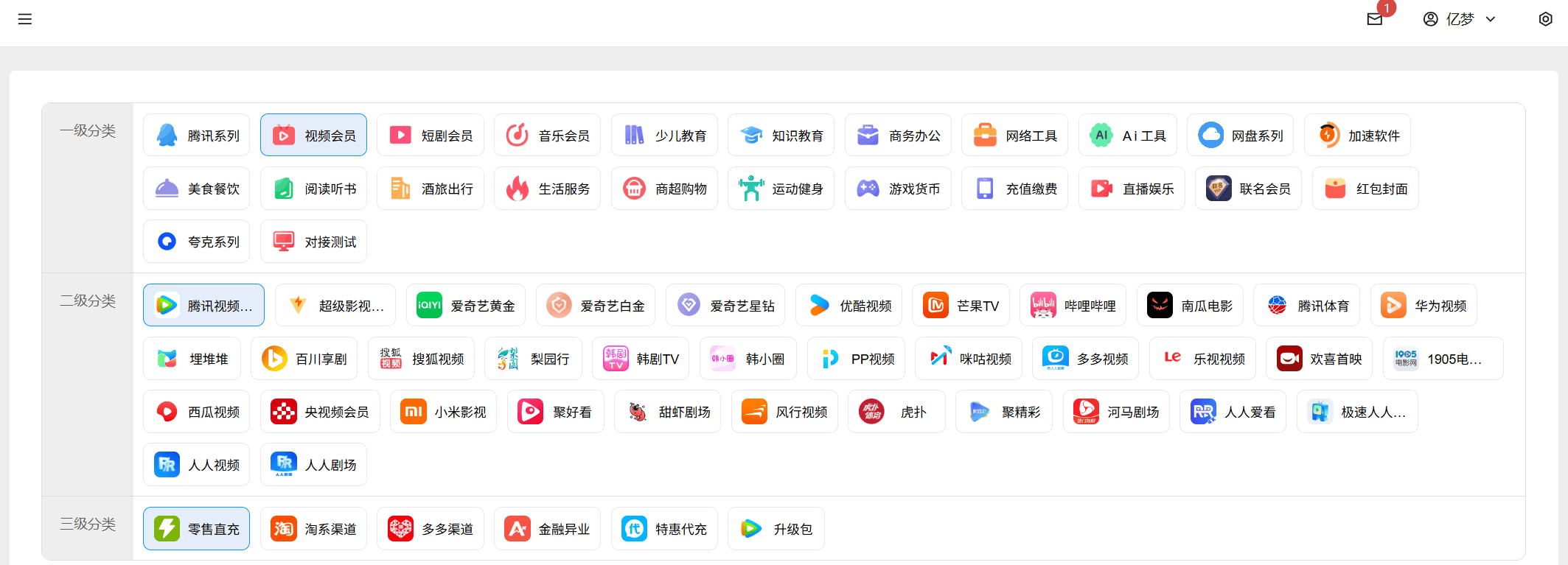Click the 优酷视频 logo icon

click(x=819, y=305)
